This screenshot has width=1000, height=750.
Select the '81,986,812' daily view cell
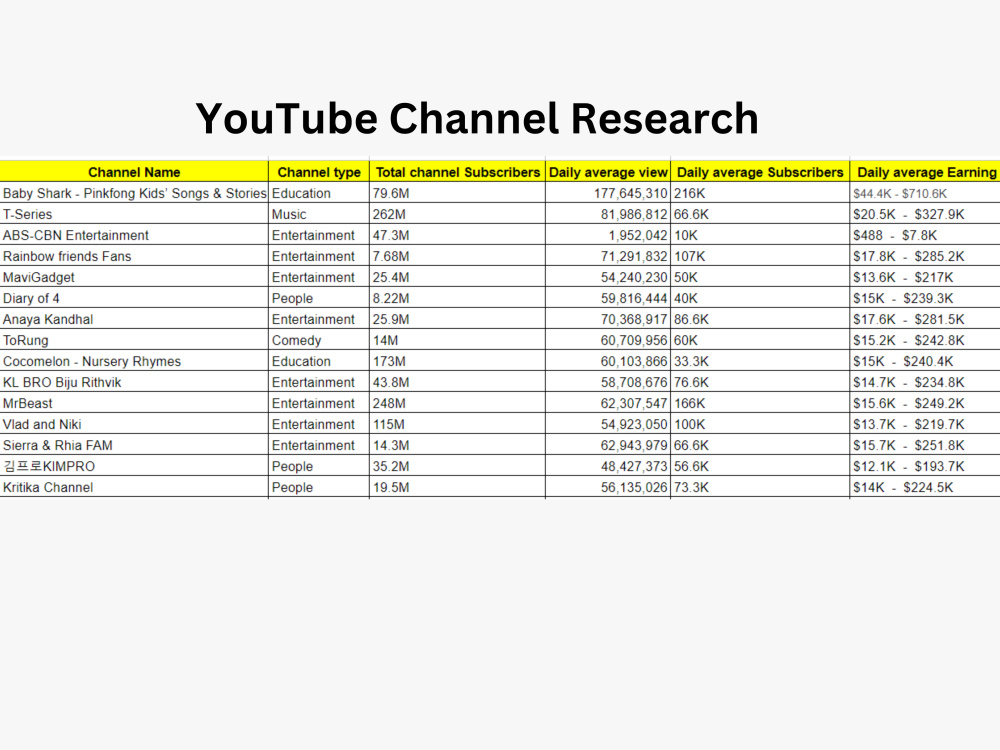click(x=608, y=214)
